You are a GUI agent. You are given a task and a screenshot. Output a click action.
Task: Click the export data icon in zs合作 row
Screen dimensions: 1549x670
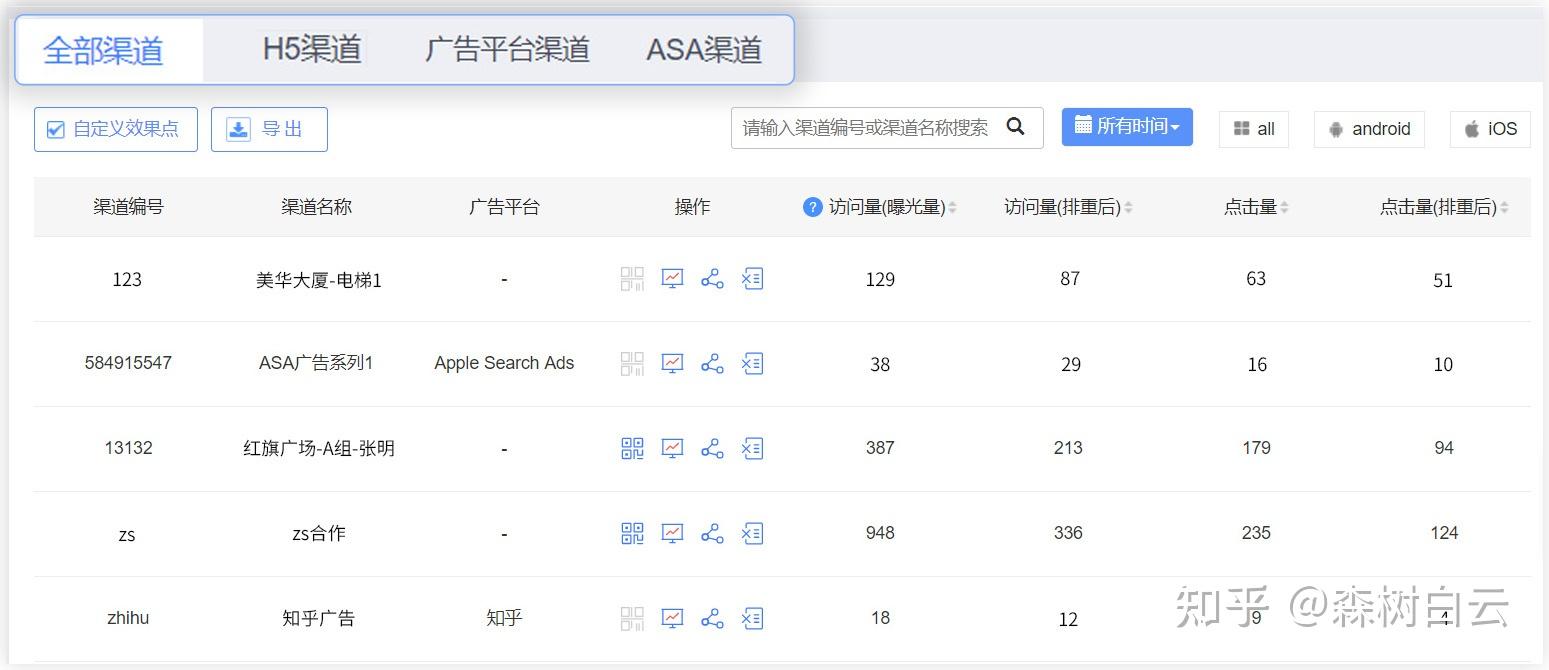click(x=752, y=533)
